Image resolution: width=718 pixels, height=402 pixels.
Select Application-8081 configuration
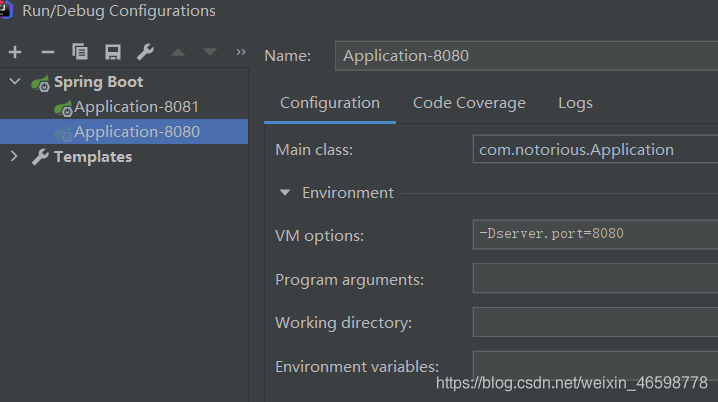[x=124, y=107]
